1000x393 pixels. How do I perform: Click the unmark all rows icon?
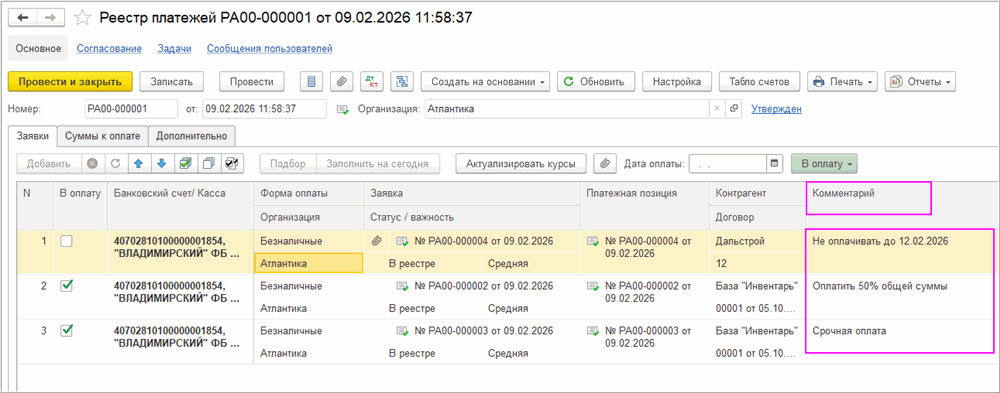(x=208, y=164)
